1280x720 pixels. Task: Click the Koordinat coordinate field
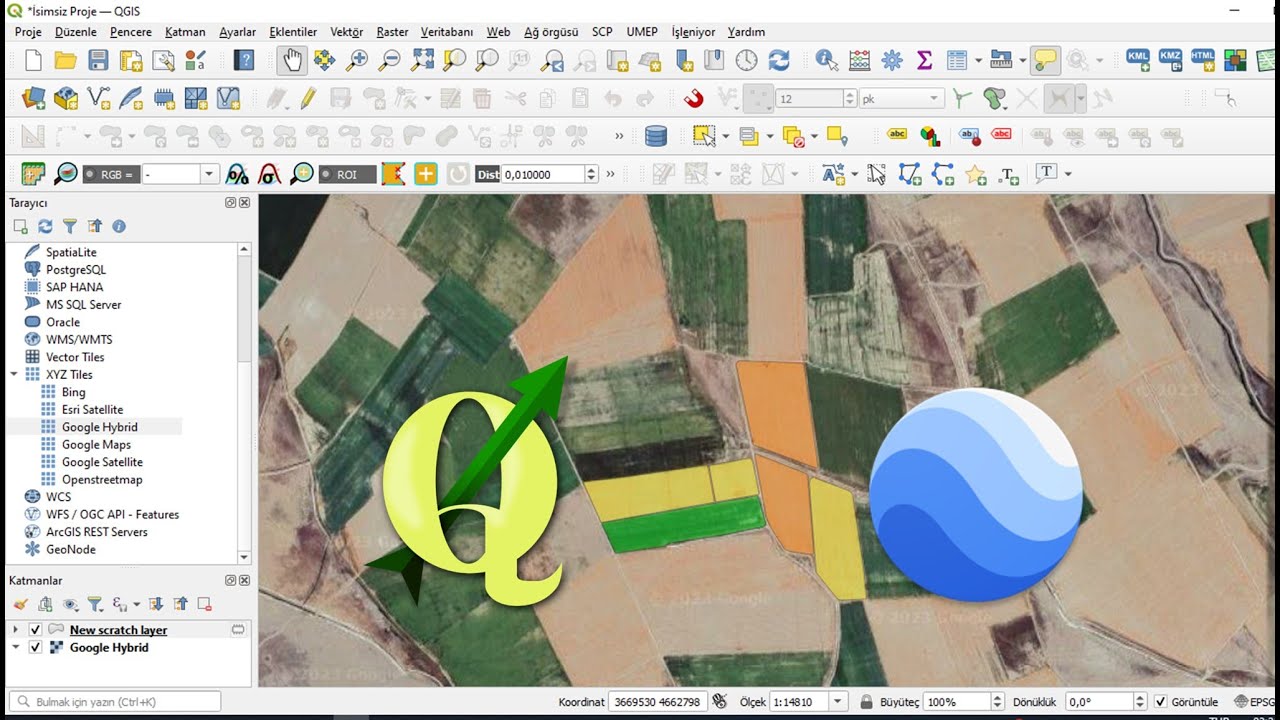click(658, 702)
